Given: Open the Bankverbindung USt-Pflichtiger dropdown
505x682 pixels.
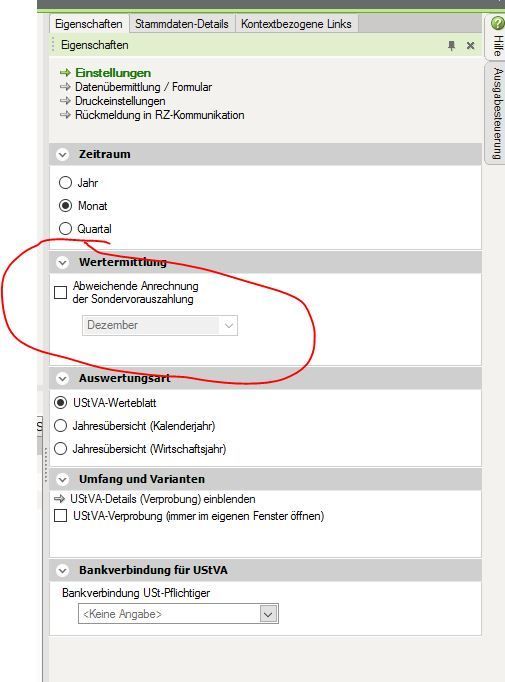Looking at the screenshot, I should pyautogui.click(x=178, y=614).
